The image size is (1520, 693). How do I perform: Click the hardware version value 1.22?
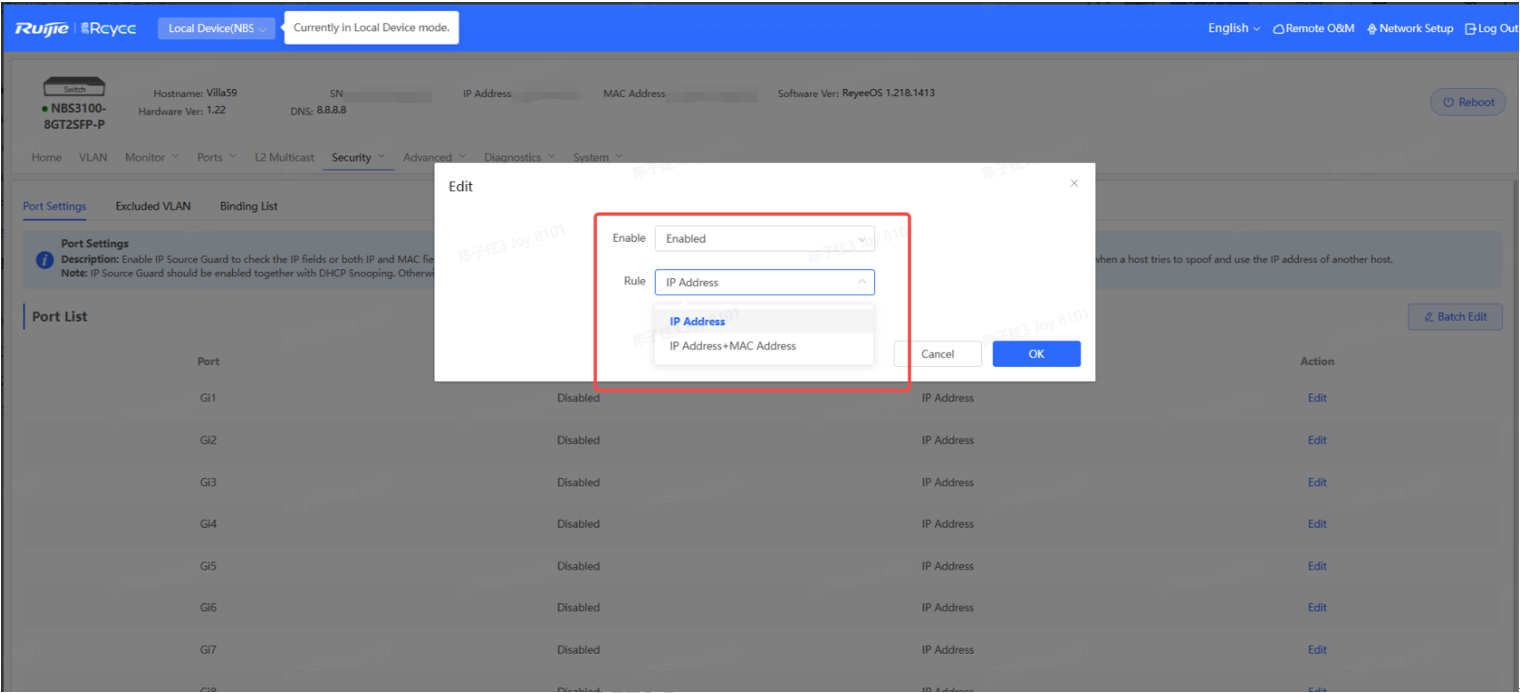tap(216, 111)
